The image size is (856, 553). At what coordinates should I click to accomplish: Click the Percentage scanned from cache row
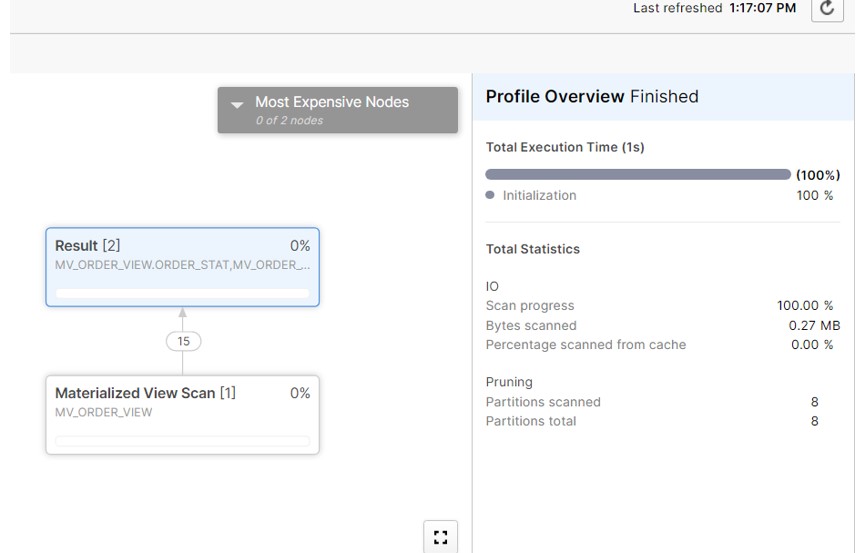tap(662, 345)
